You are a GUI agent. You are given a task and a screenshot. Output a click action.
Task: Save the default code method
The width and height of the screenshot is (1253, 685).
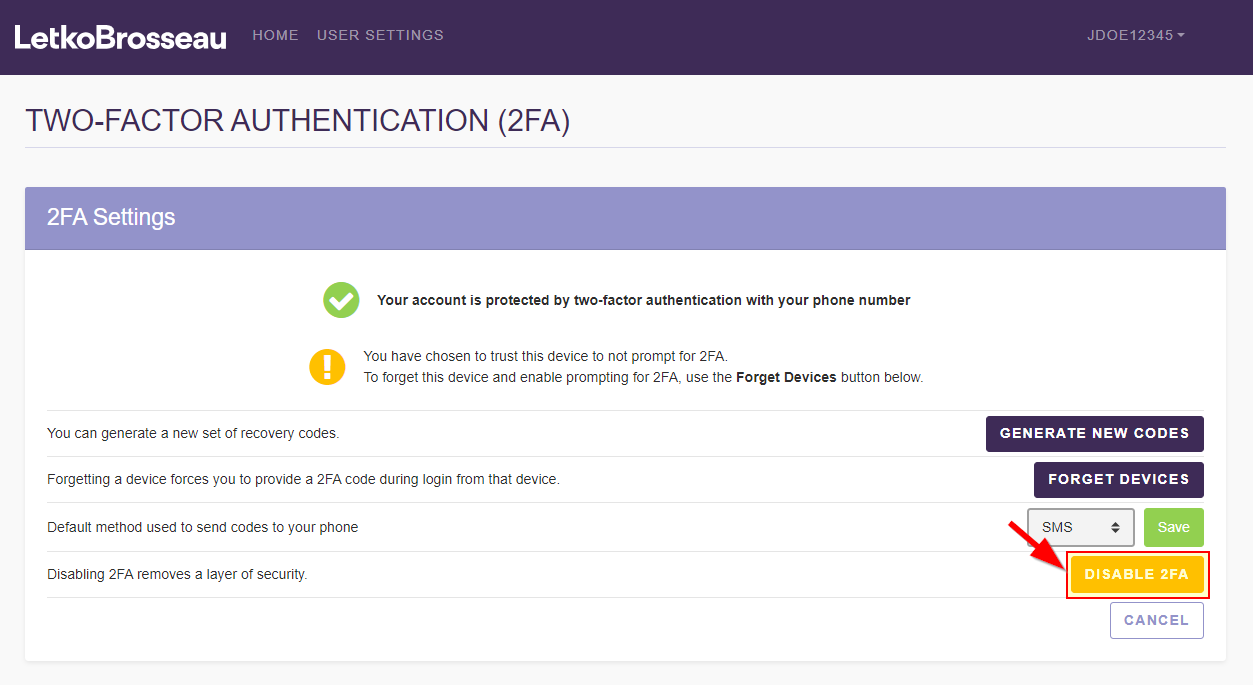1173,527
